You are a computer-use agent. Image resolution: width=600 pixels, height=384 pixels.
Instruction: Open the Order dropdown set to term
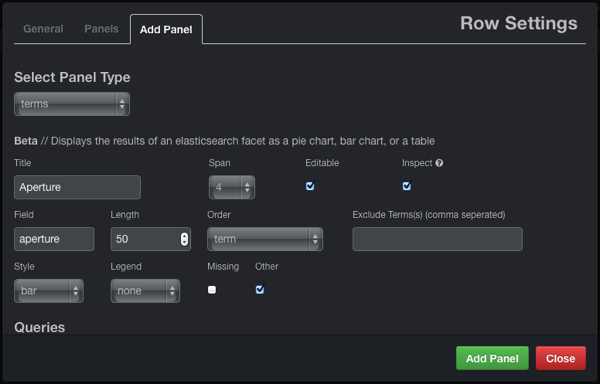[265, 239]
